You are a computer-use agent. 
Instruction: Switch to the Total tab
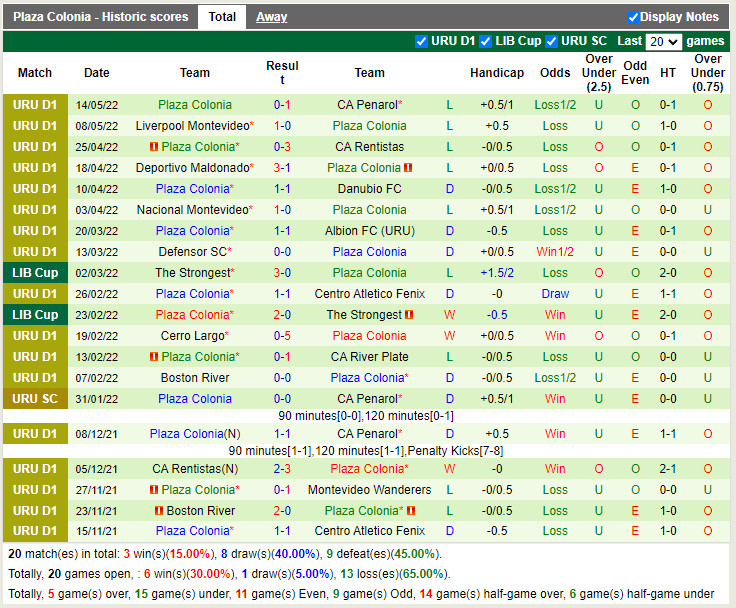(x=222, y=17)
